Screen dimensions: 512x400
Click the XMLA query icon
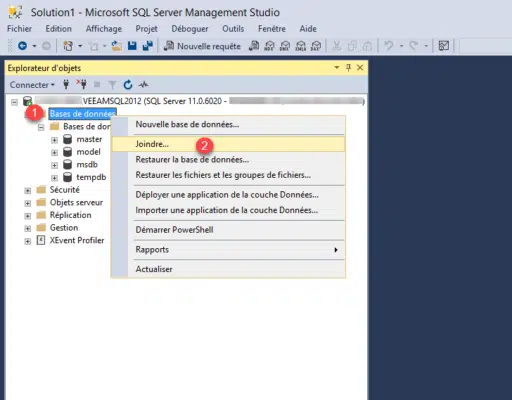click(x=300, y=46)
